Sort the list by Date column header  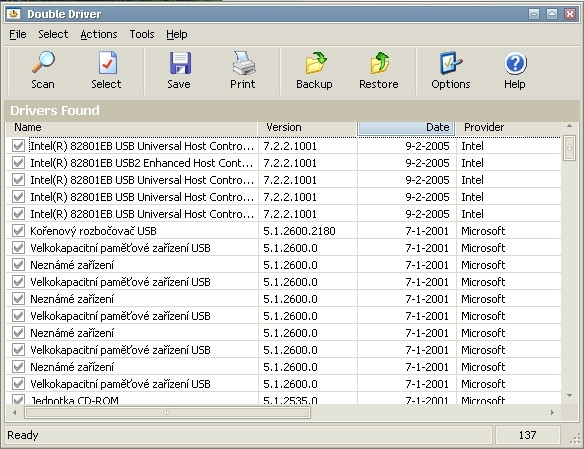(x=406, y=128)
